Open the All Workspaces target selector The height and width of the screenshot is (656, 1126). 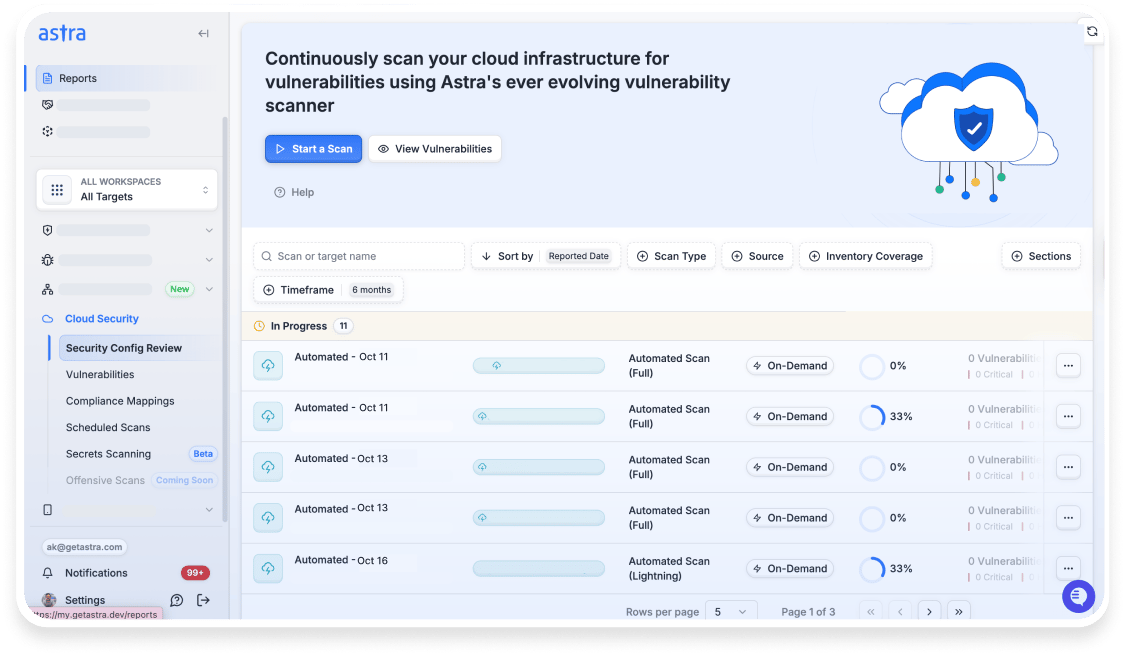[x=126, y=189]
